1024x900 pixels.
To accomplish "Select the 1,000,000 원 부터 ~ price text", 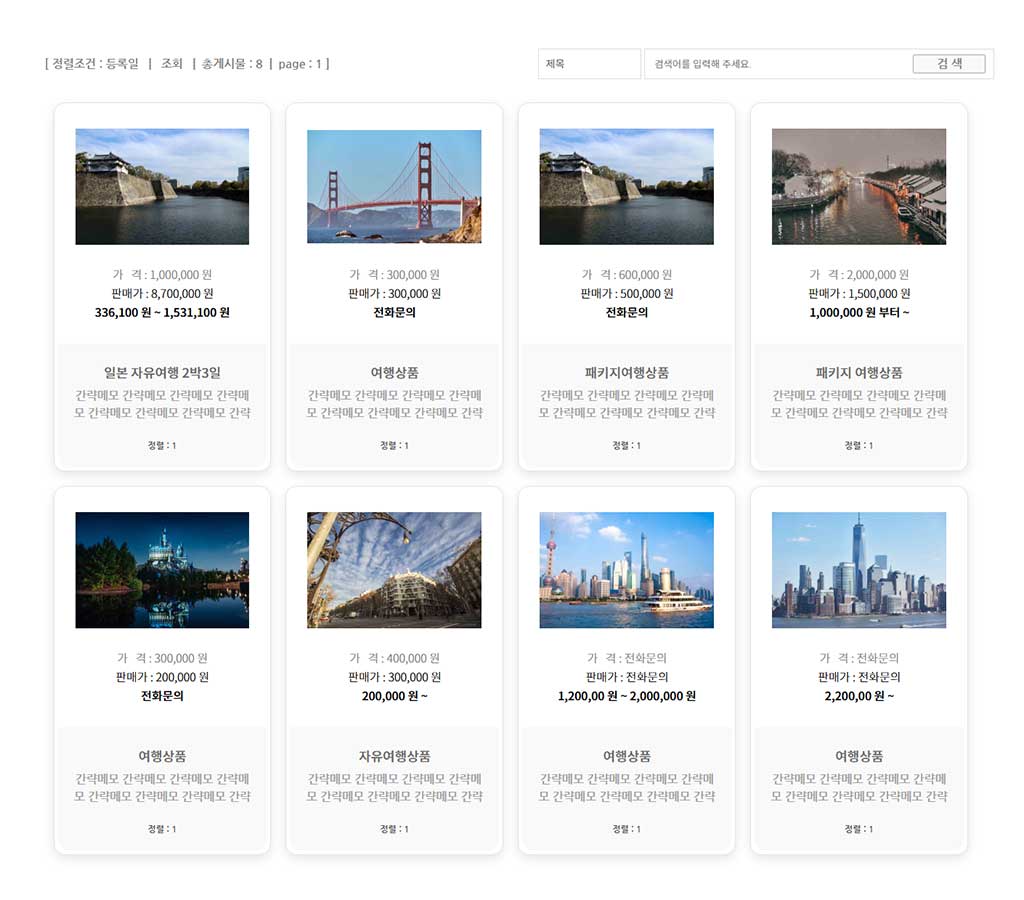I will click(859, 312).
